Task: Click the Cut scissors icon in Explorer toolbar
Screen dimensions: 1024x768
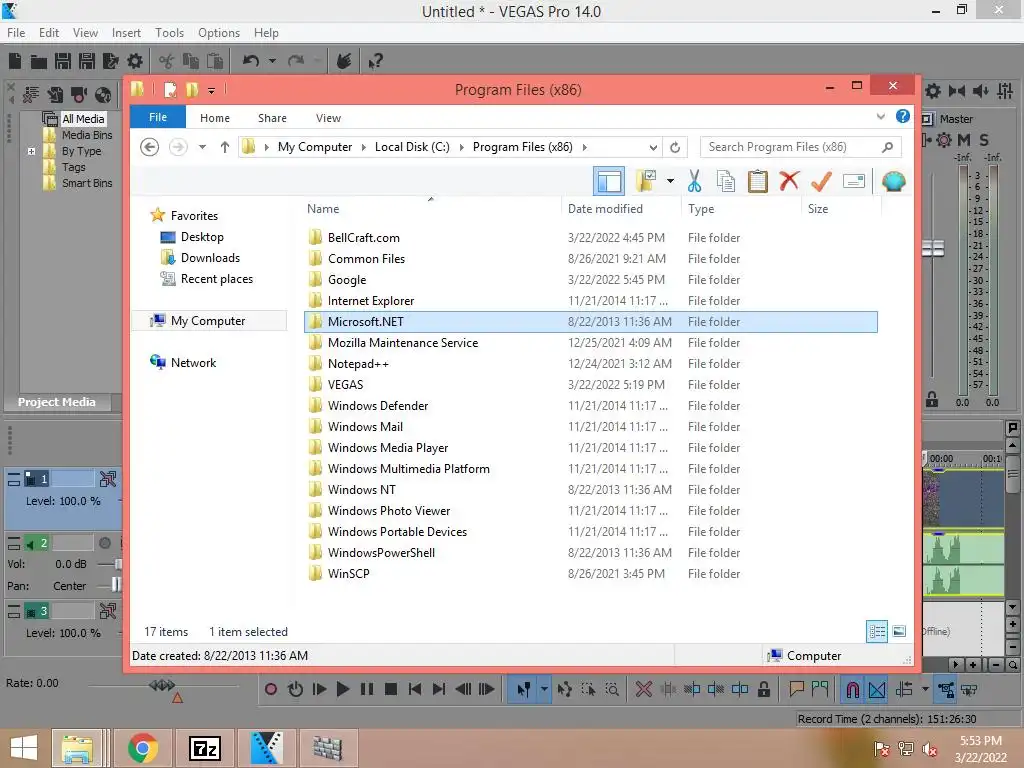Action: click(x=694, y=181)
